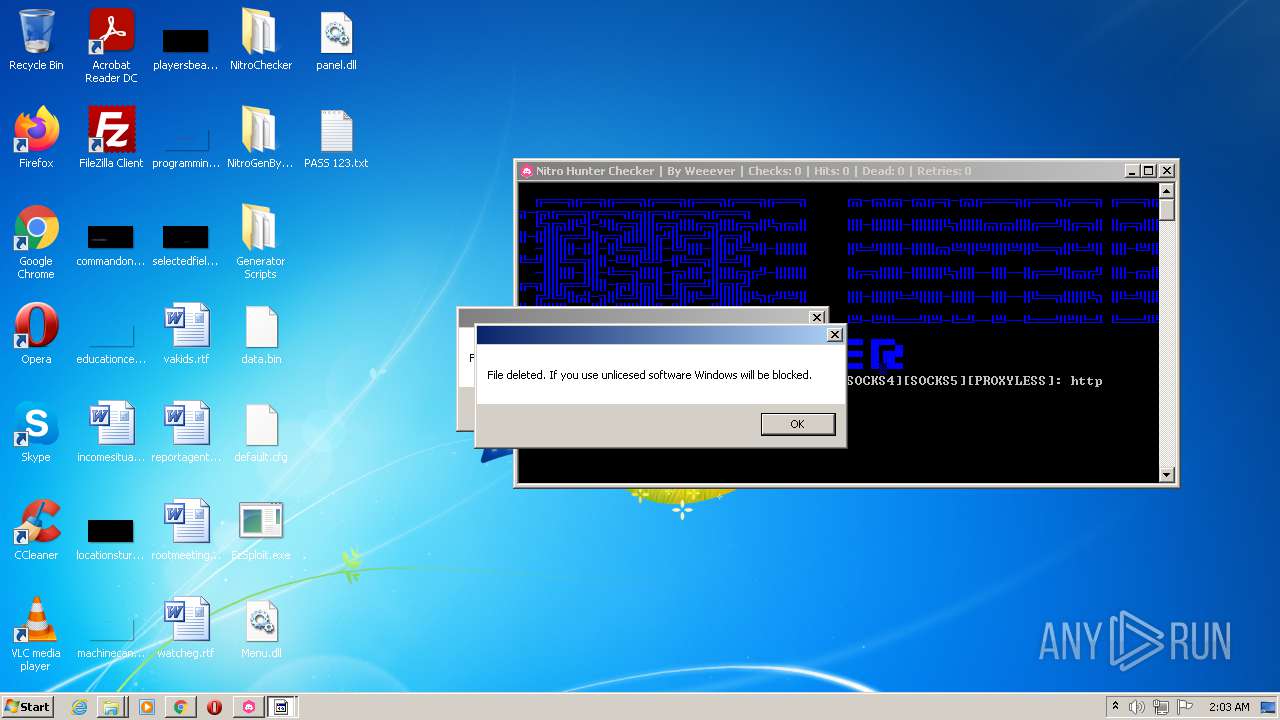Open the NitroGenBy... folder
Screen dimensions: 1280x720
[260, 138]
